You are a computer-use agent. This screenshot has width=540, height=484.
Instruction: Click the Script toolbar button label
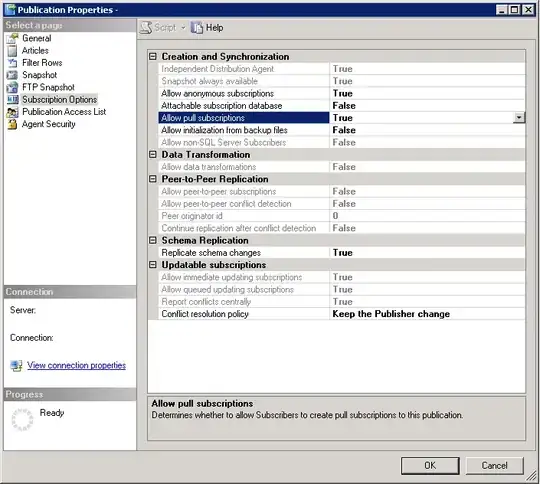click(165, 28)
